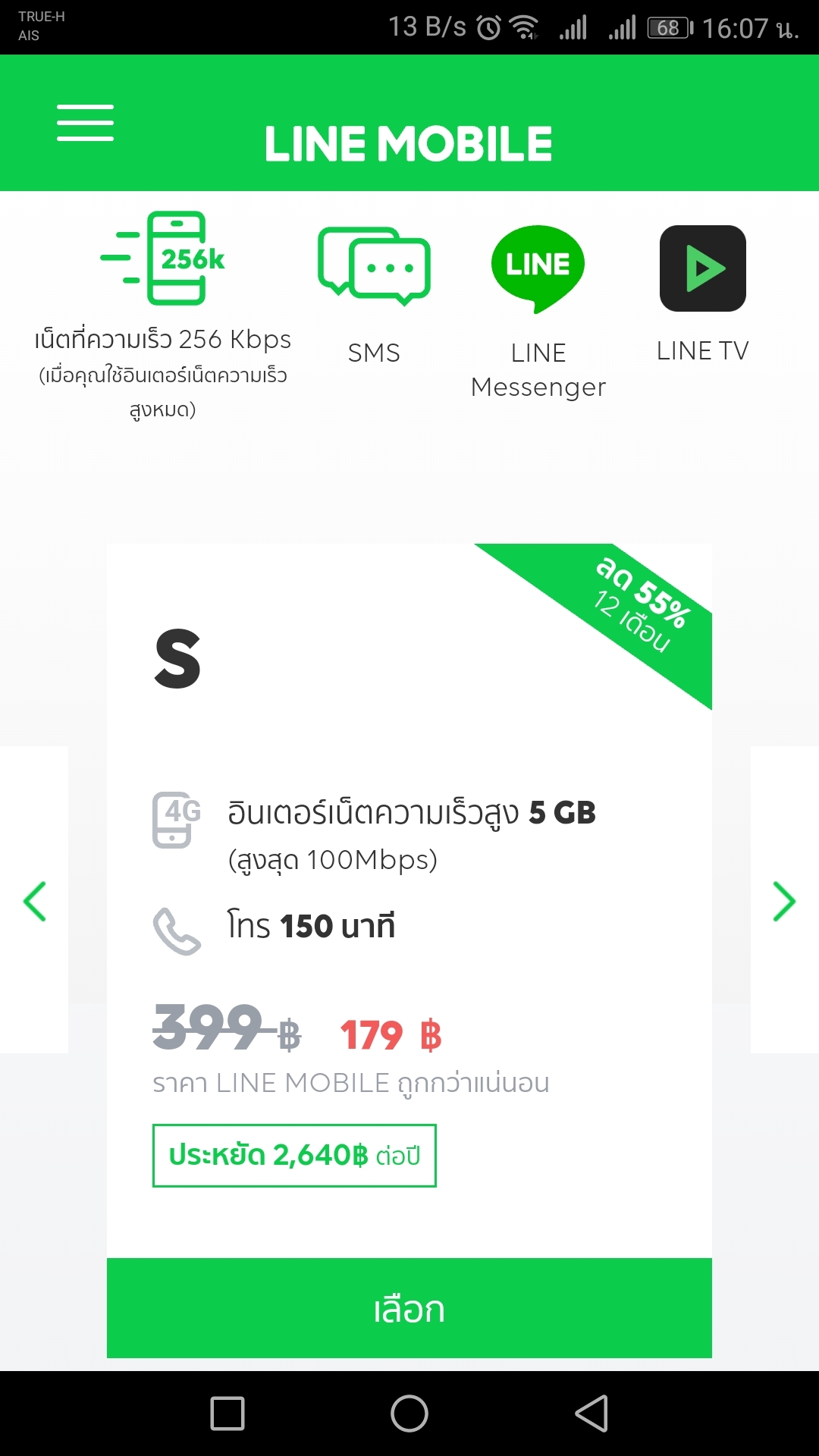This screenshot has width=819, height=1456.
Task: Tap the green LINE Messenger icon
Action: pyautogui.click(x=538, y=268)
